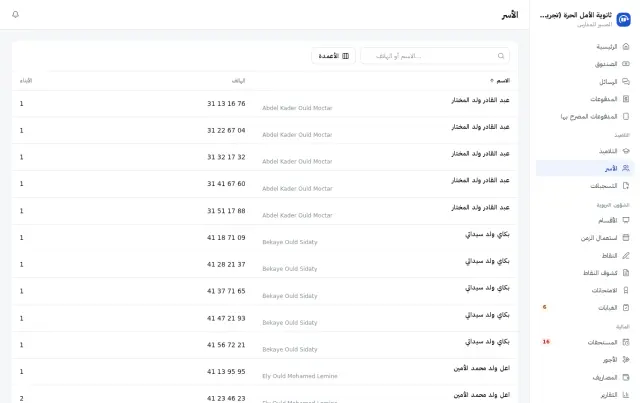
Task: Click the search magnifier icon
Action: (501, 56)
